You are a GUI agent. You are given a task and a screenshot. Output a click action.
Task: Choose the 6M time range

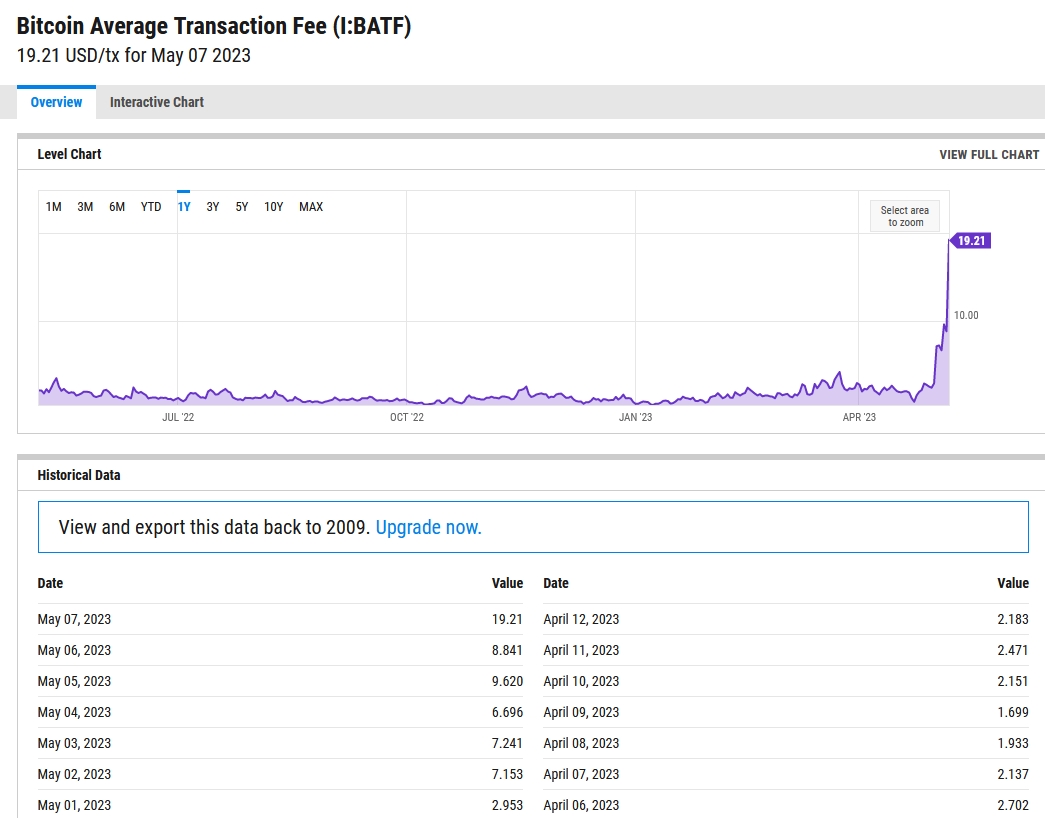117,207
